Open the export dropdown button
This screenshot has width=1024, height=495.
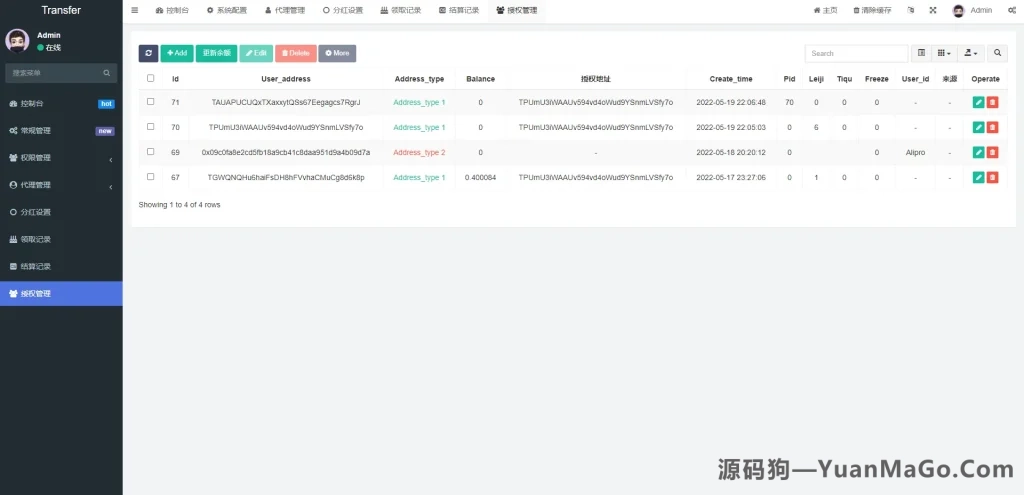(x=970, y=53)
